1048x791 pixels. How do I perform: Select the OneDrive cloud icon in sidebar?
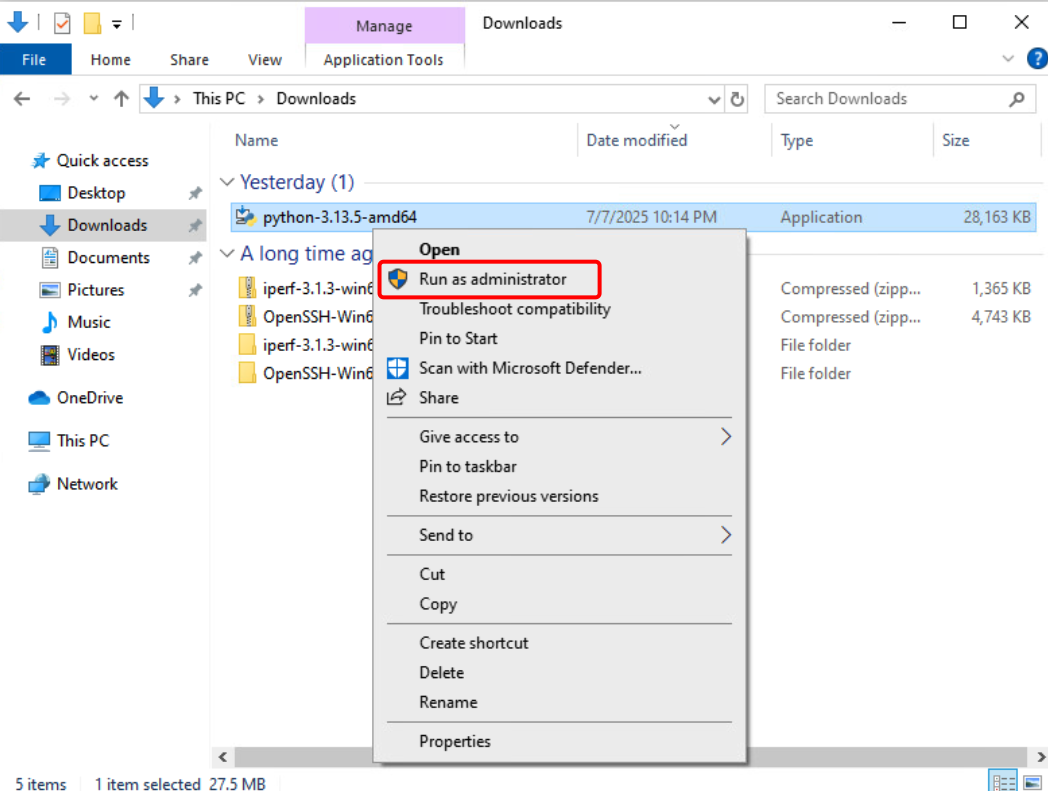pyautogui.click(x=39, y=398)
